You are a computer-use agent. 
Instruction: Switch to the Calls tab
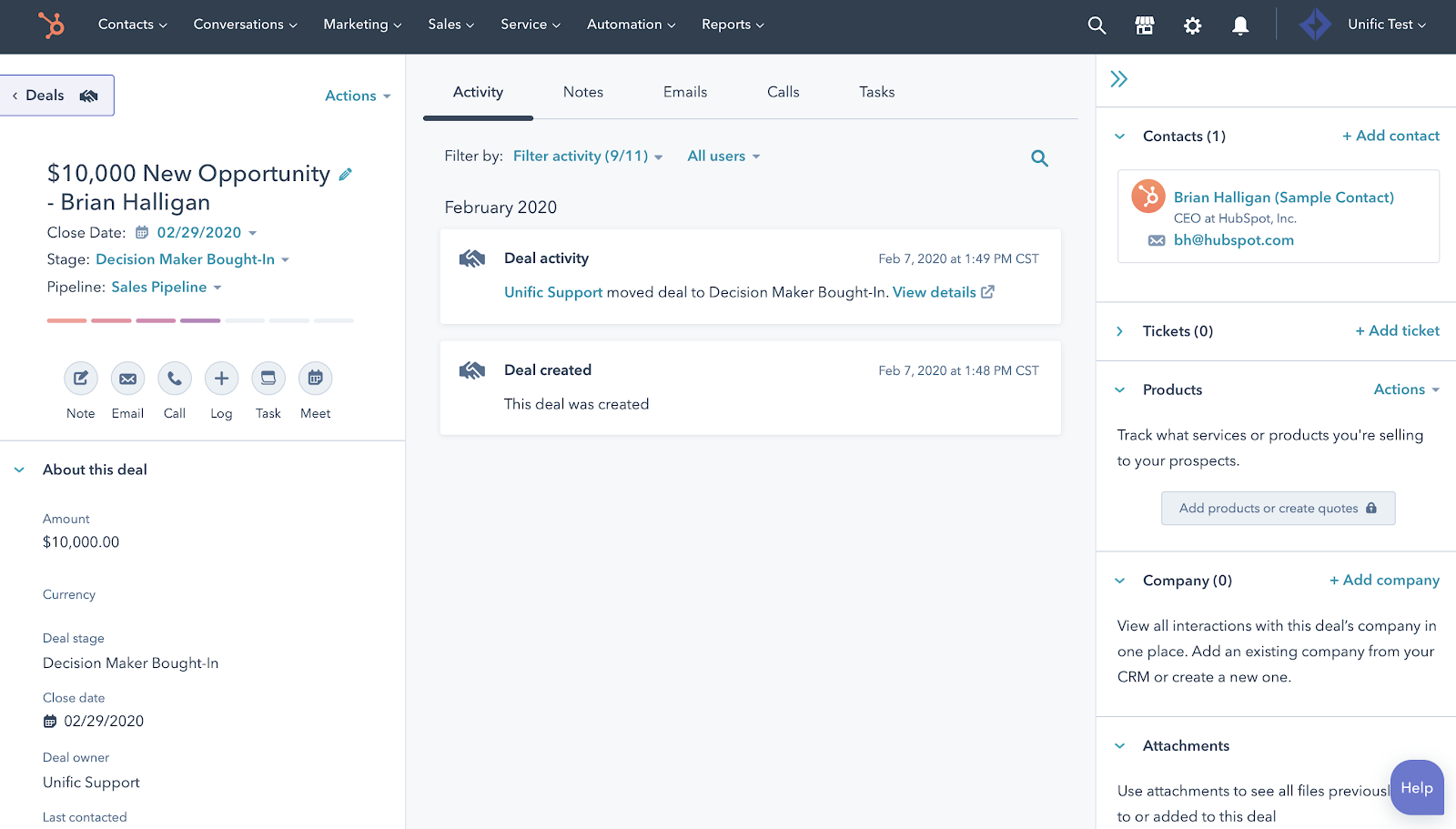pos(784,92)
